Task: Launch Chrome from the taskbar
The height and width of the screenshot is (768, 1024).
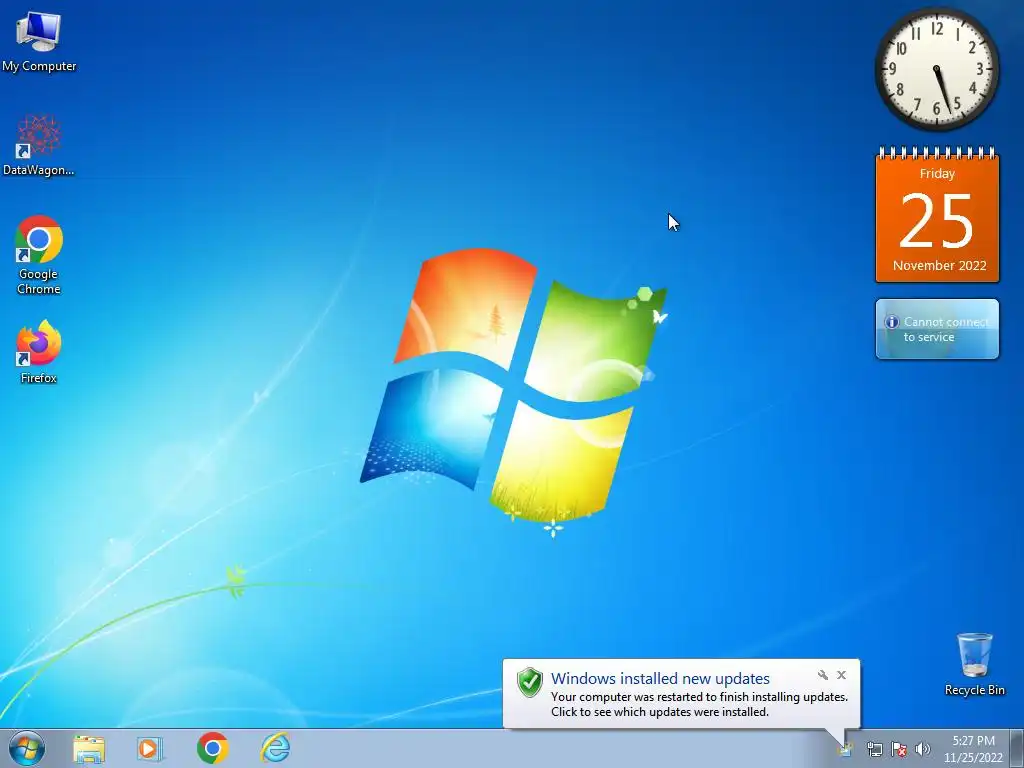Action: pyautogui.click(x=212, y=748)
